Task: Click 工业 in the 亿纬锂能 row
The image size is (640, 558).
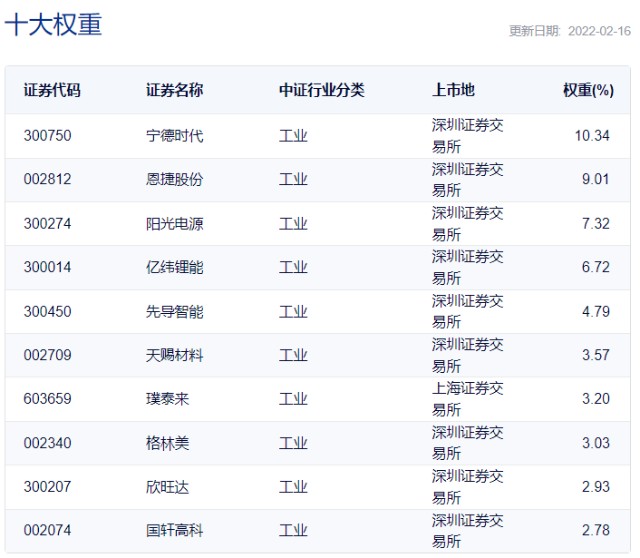Action: [x=293, y=267]
